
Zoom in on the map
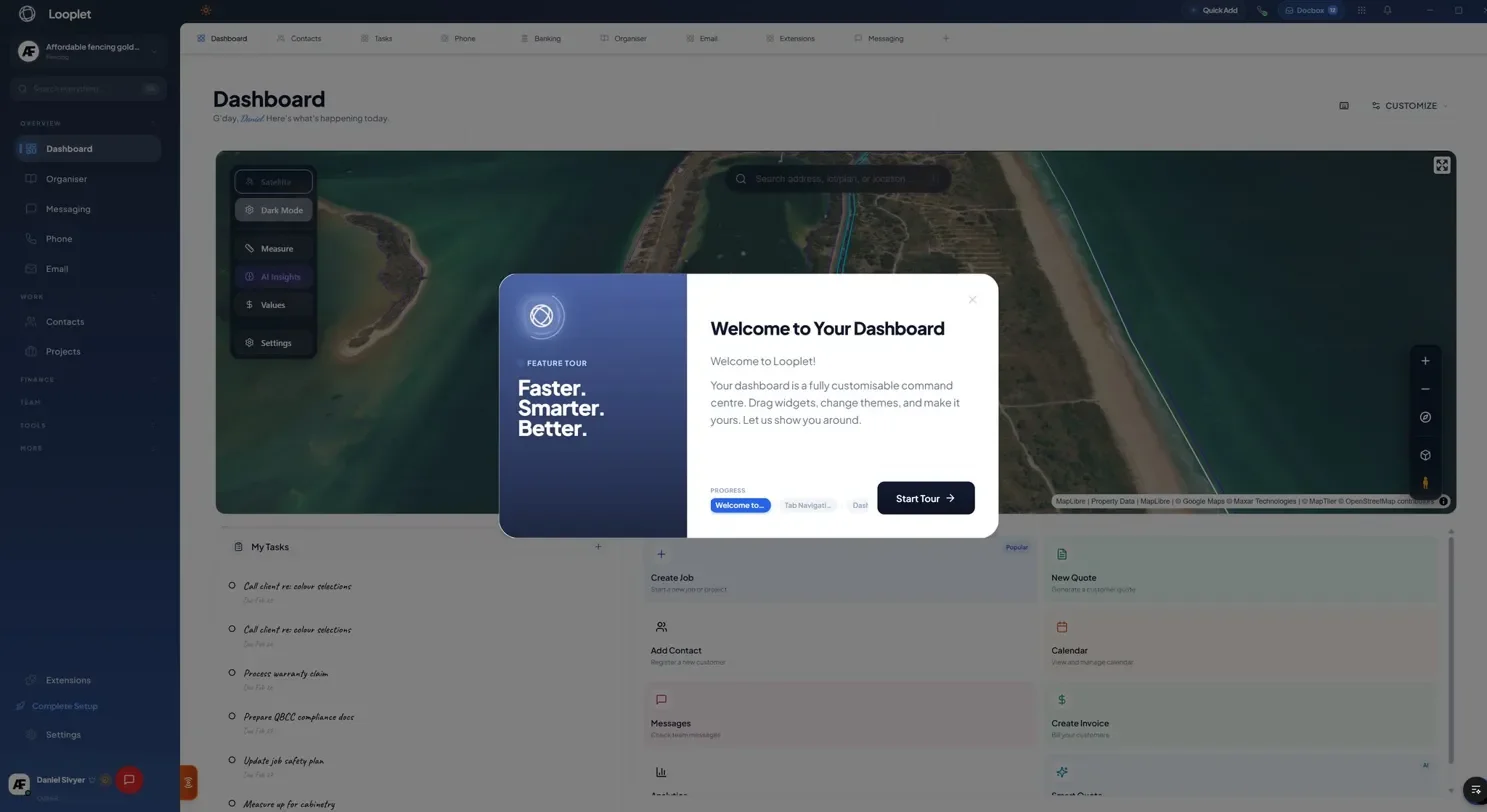pyautogui.click(x=1425, y=361)
